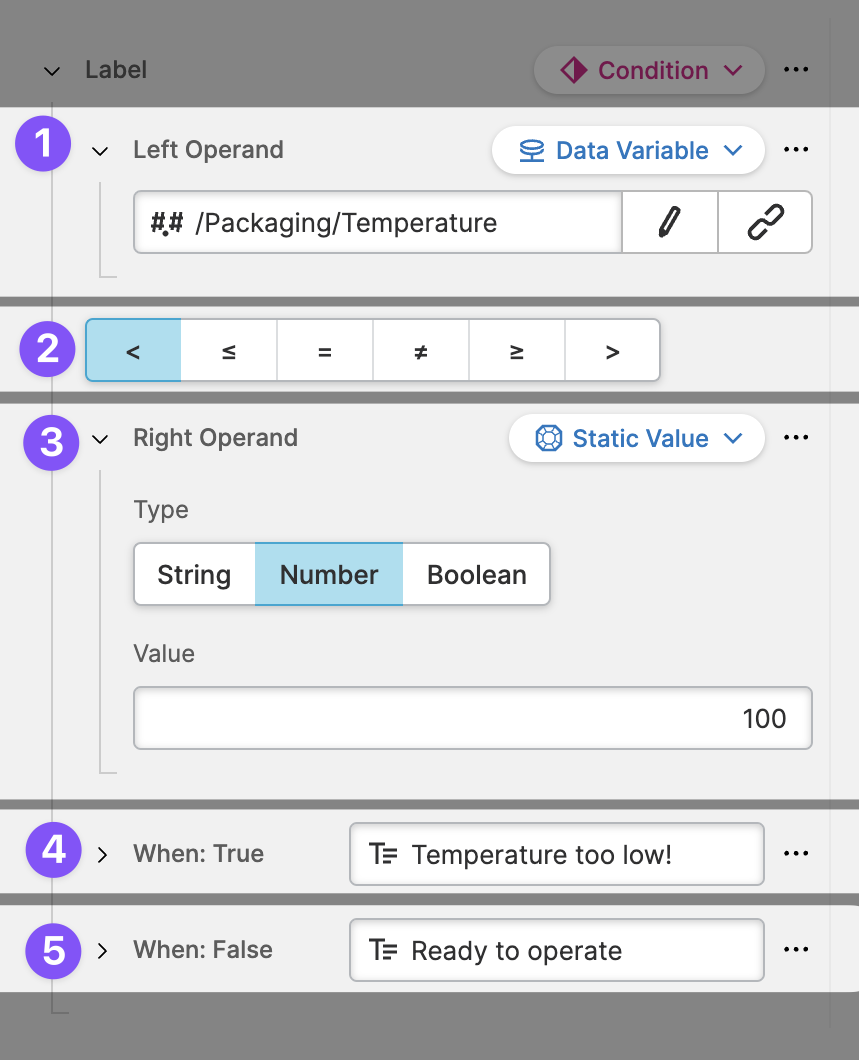This screenshot has height=1060, width=859.
Task: Select the Number type option
Action: (329, 575)
